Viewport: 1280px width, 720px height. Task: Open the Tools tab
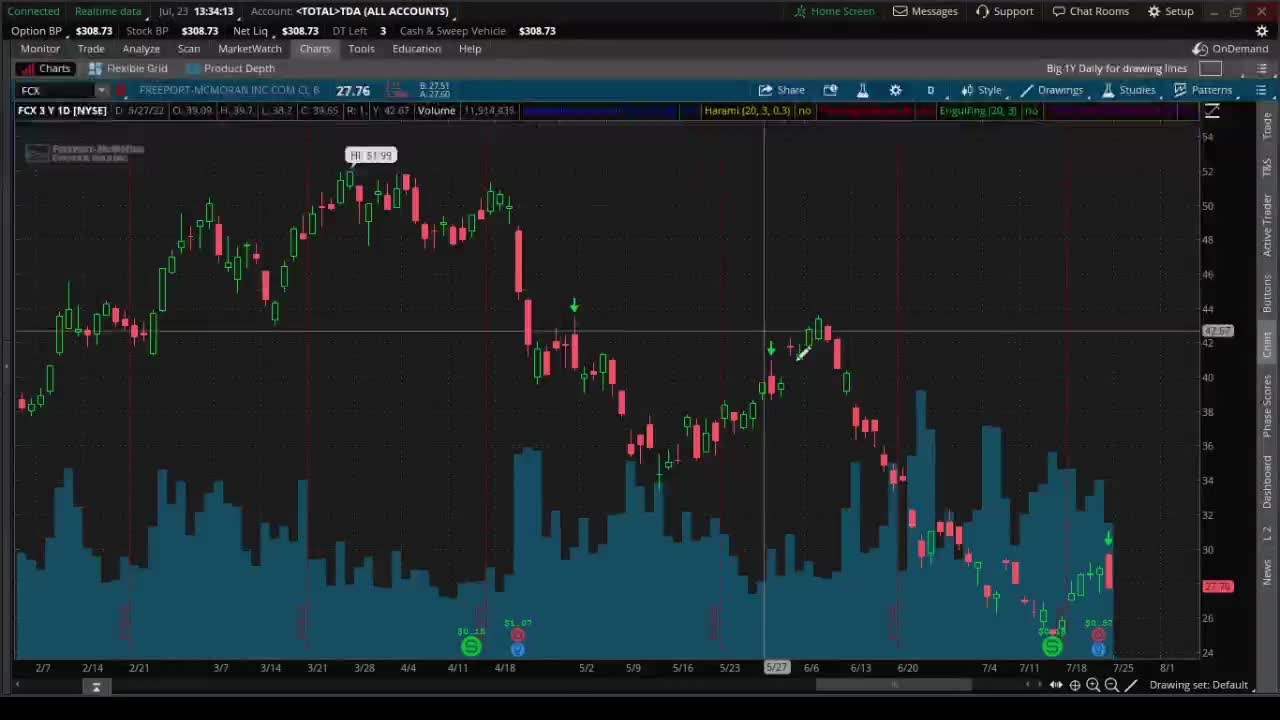[361, 49]
